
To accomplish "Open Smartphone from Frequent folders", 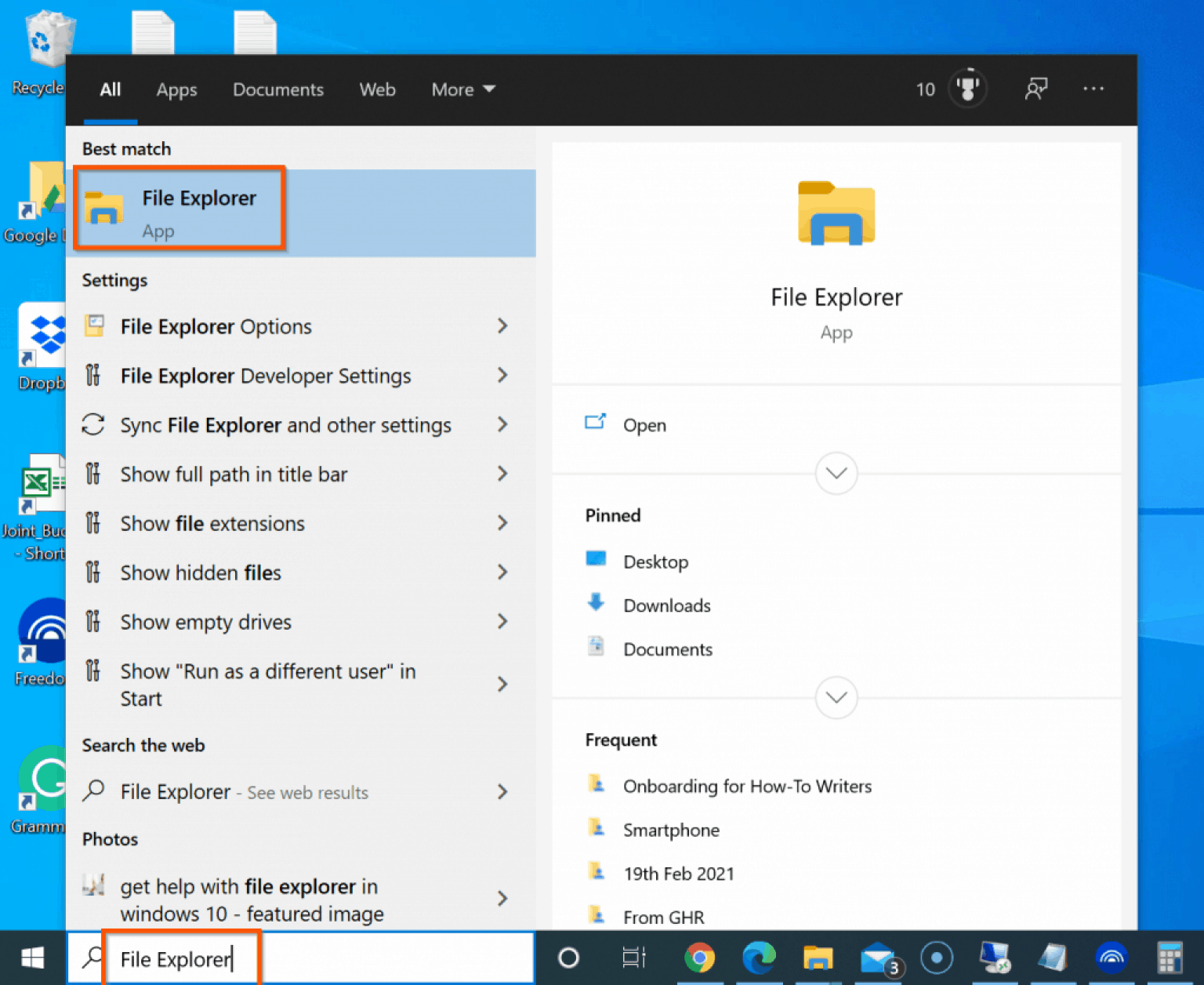I will (671, 830).
